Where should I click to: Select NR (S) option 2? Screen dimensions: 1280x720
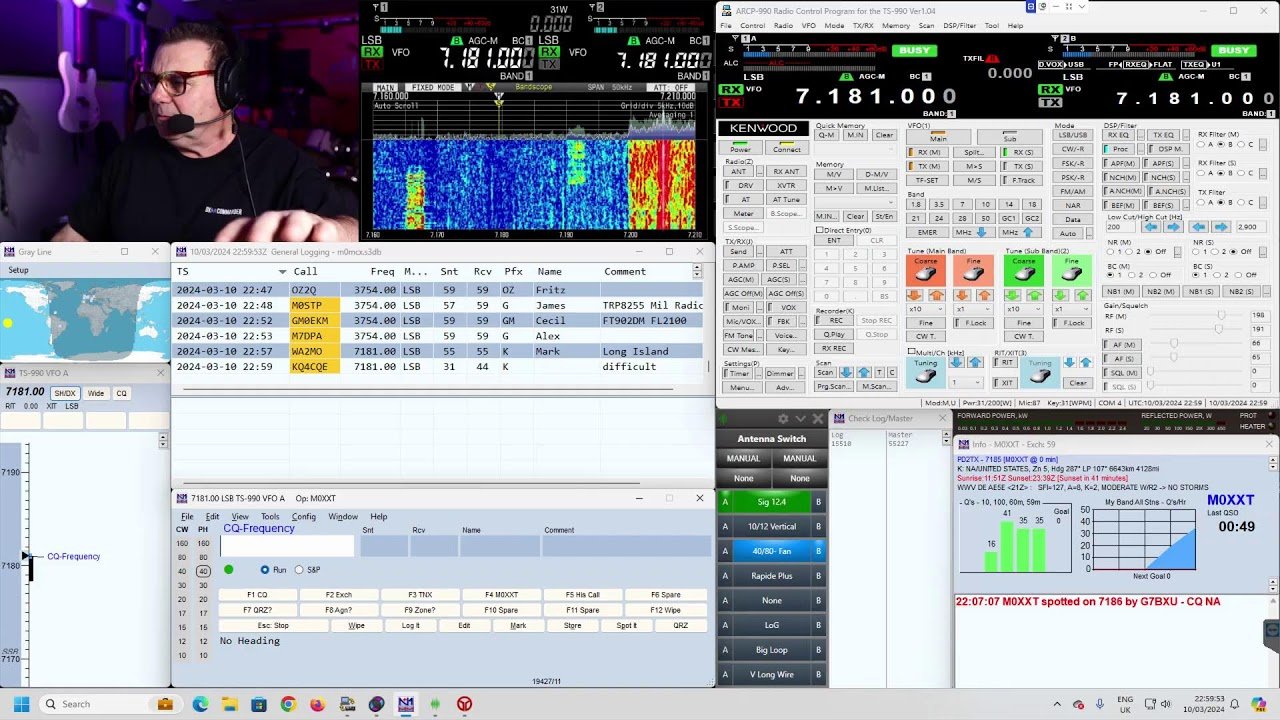point(1215,251)
